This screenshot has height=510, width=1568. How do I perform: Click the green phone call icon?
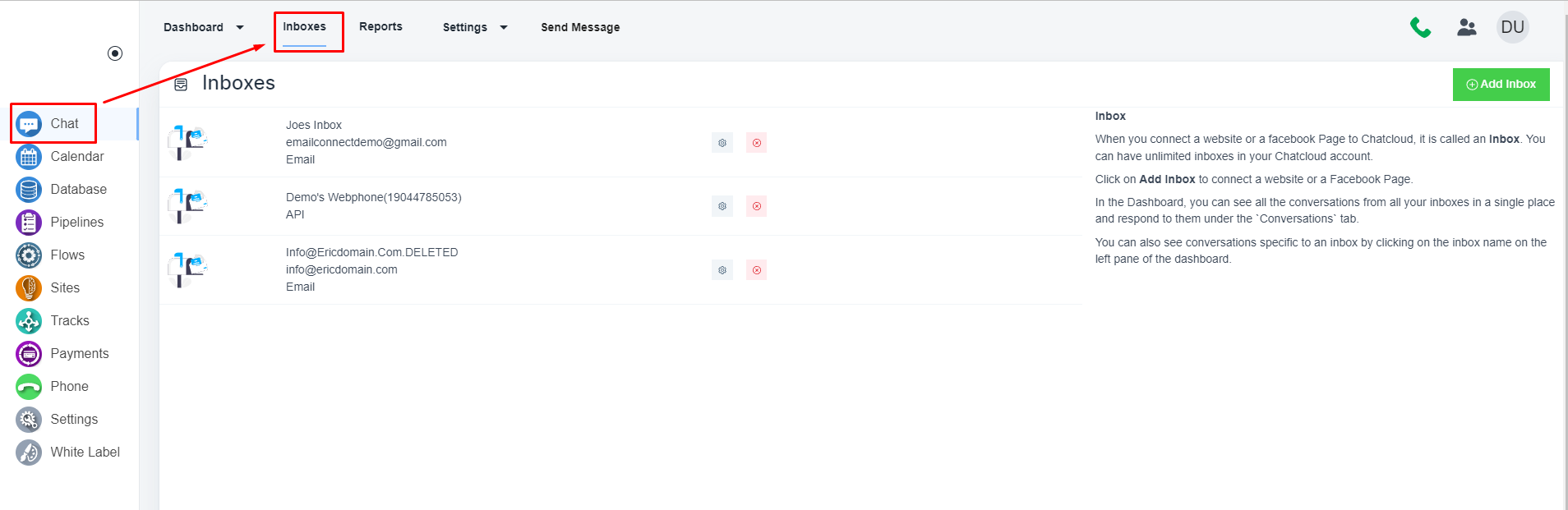click(1420, 28)
